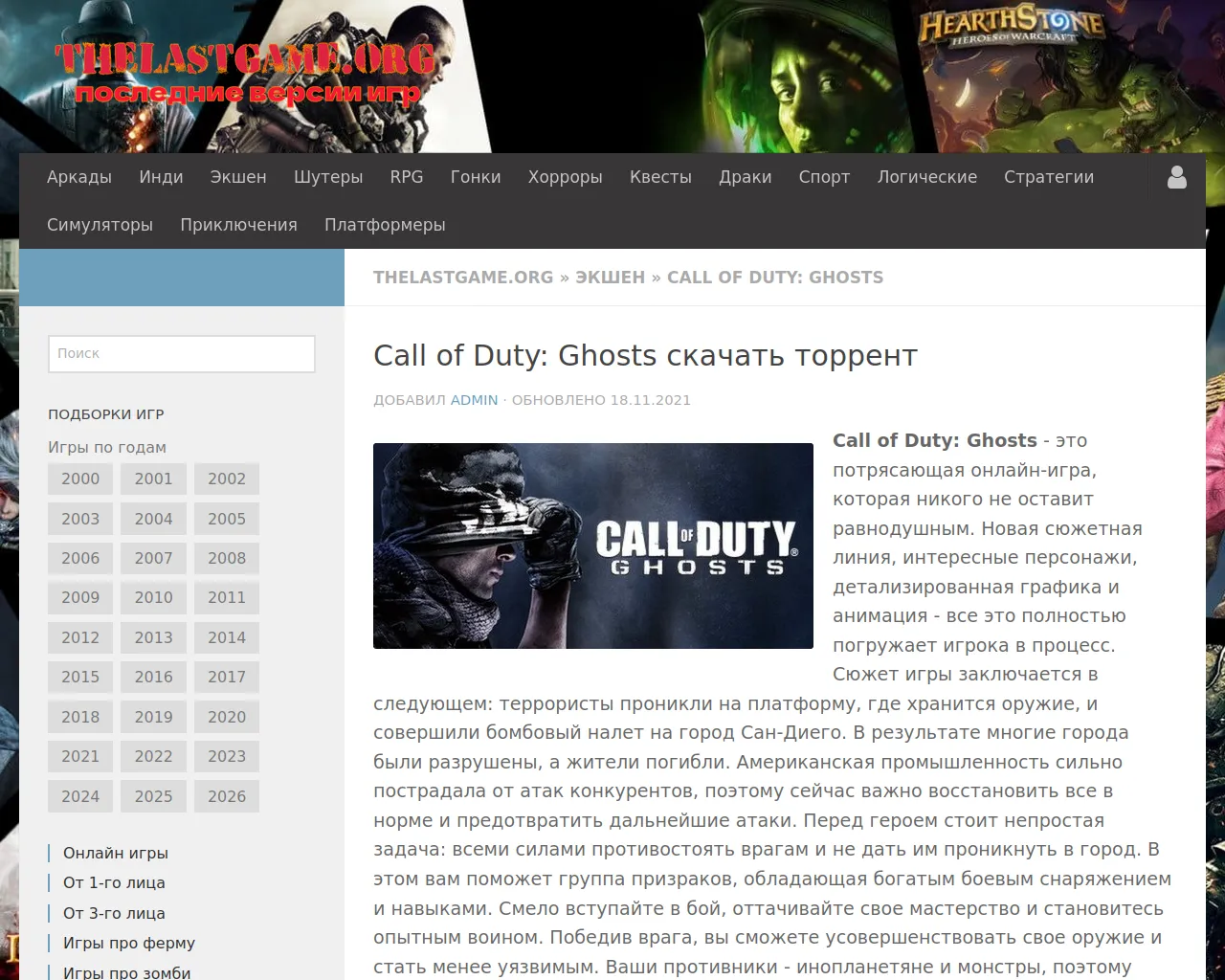This screenshot has height=980, width=1225.
Task: Browse games from 2013
Action: point(154,638)
